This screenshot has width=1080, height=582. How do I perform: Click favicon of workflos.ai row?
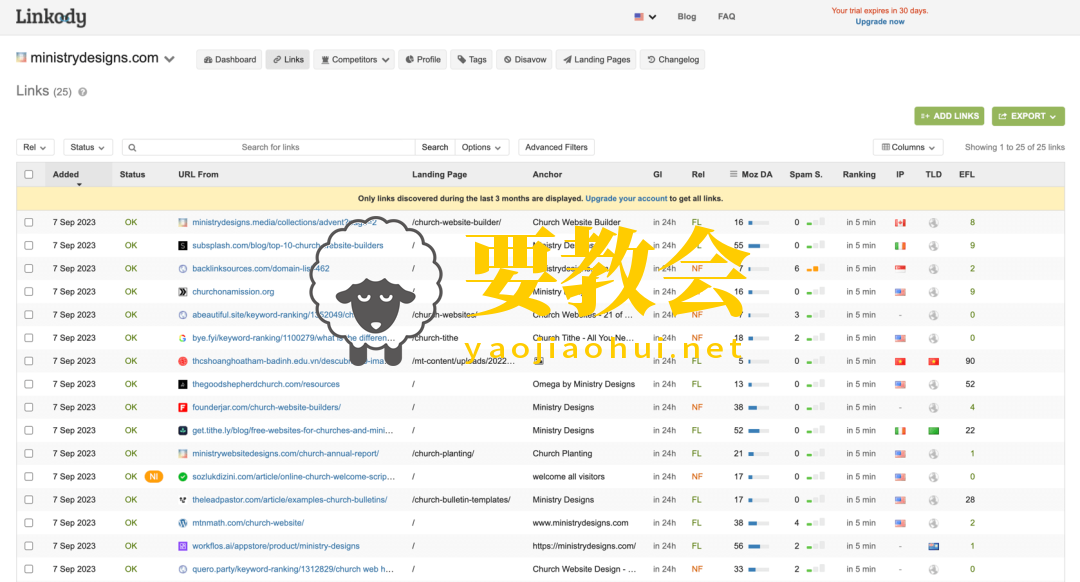tap(183, 546)
